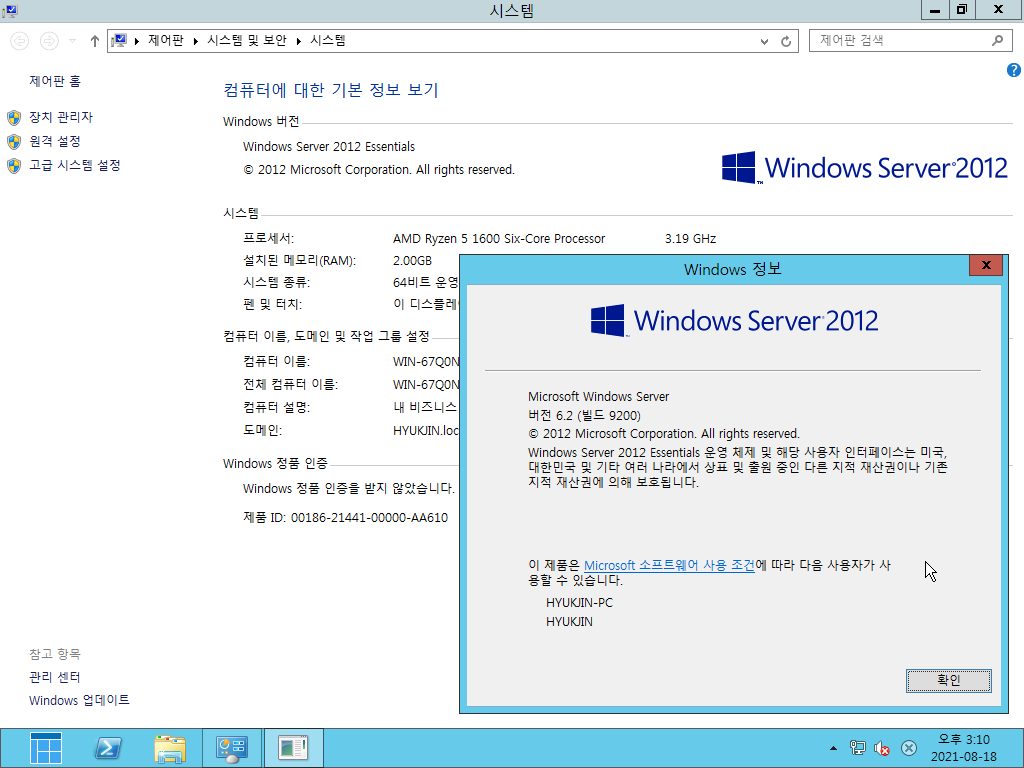This screenshot has height=768, width=1024.
Task: Click the circled X tray icon
Action: click(x=908, y=748)
